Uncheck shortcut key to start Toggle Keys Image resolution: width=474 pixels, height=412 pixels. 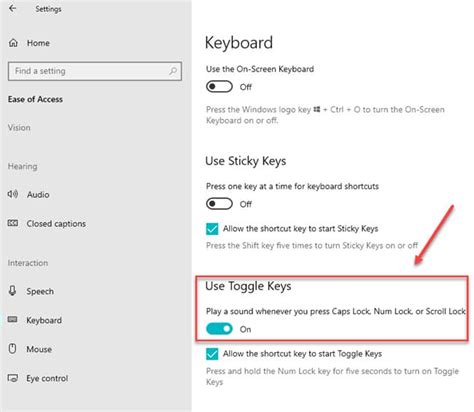[x=212, y=354]
